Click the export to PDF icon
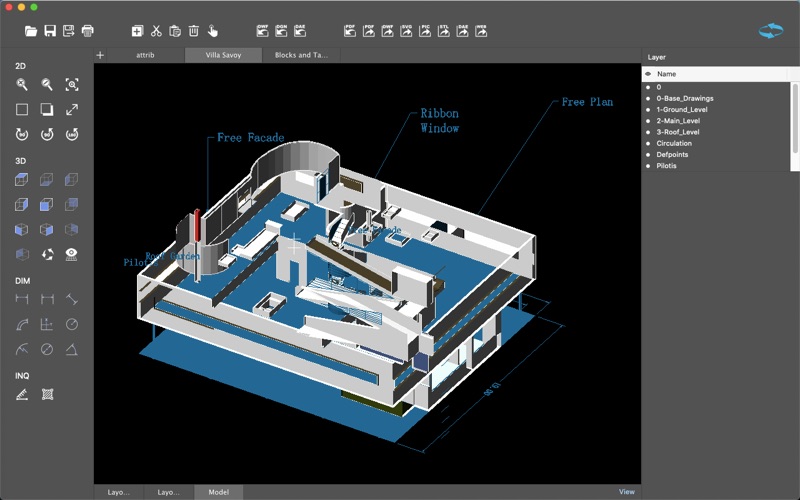This screenshot has height=500, width=800. click(x=369, y=31)
